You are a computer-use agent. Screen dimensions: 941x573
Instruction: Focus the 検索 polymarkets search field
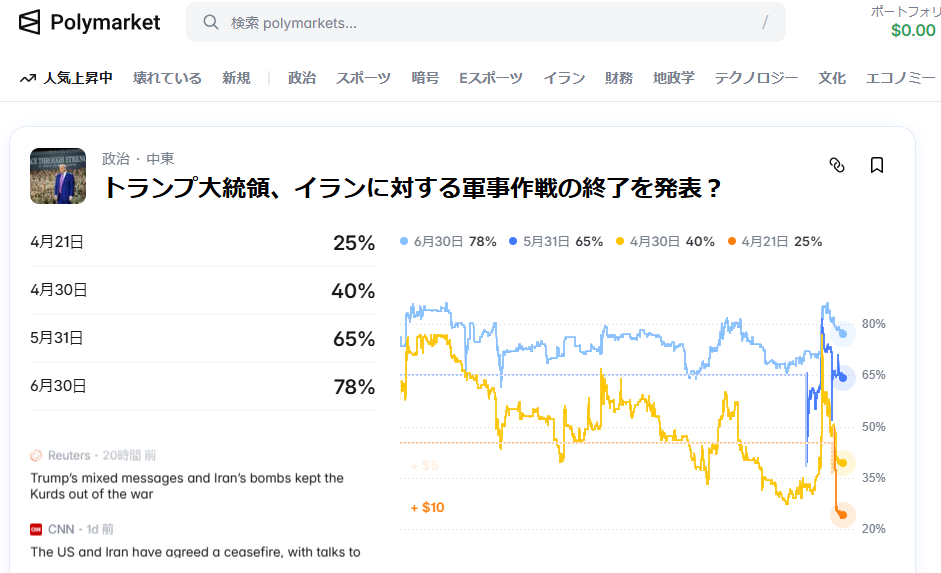[480, 22]
